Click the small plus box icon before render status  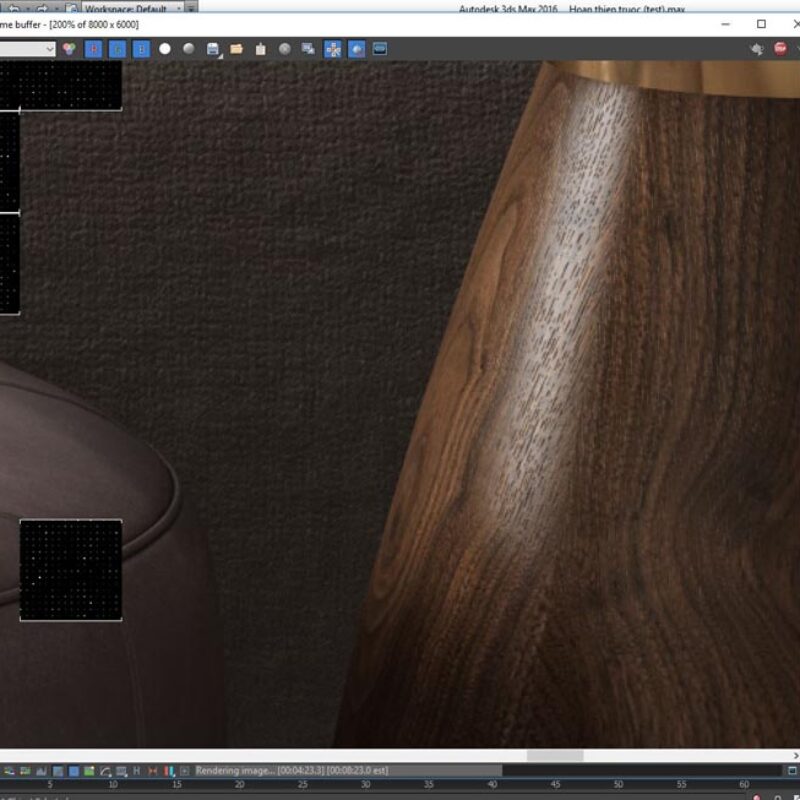[185, 771]
